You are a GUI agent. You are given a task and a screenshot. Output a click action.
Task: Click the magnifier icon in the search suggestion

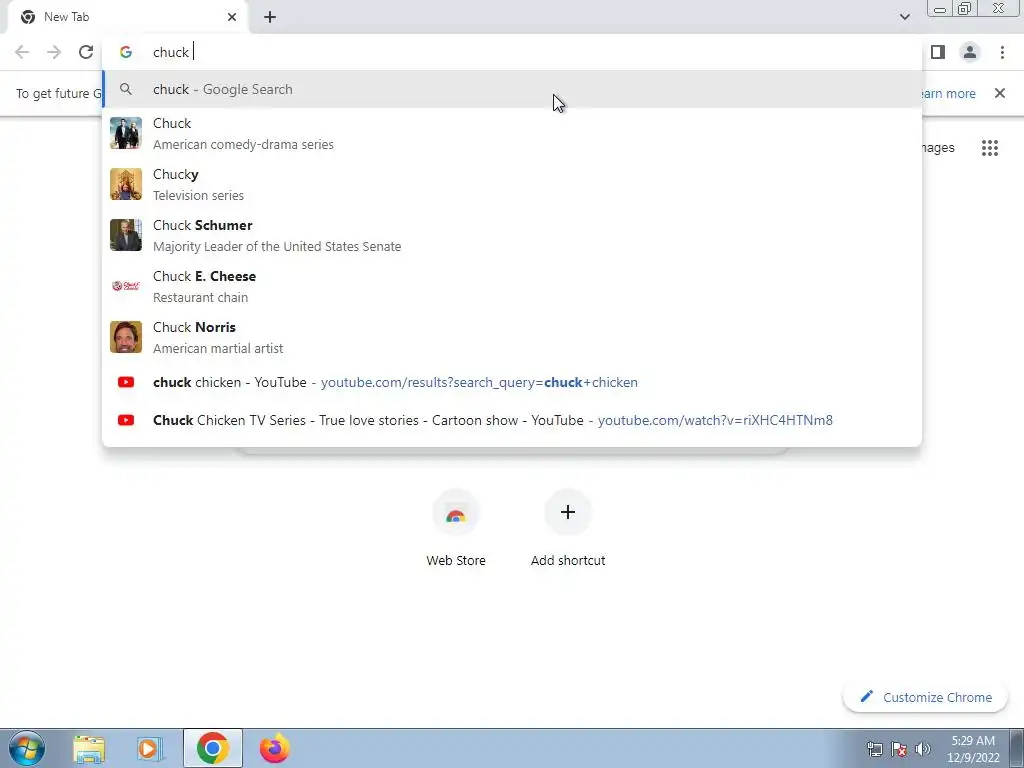(x=126, y=89)
